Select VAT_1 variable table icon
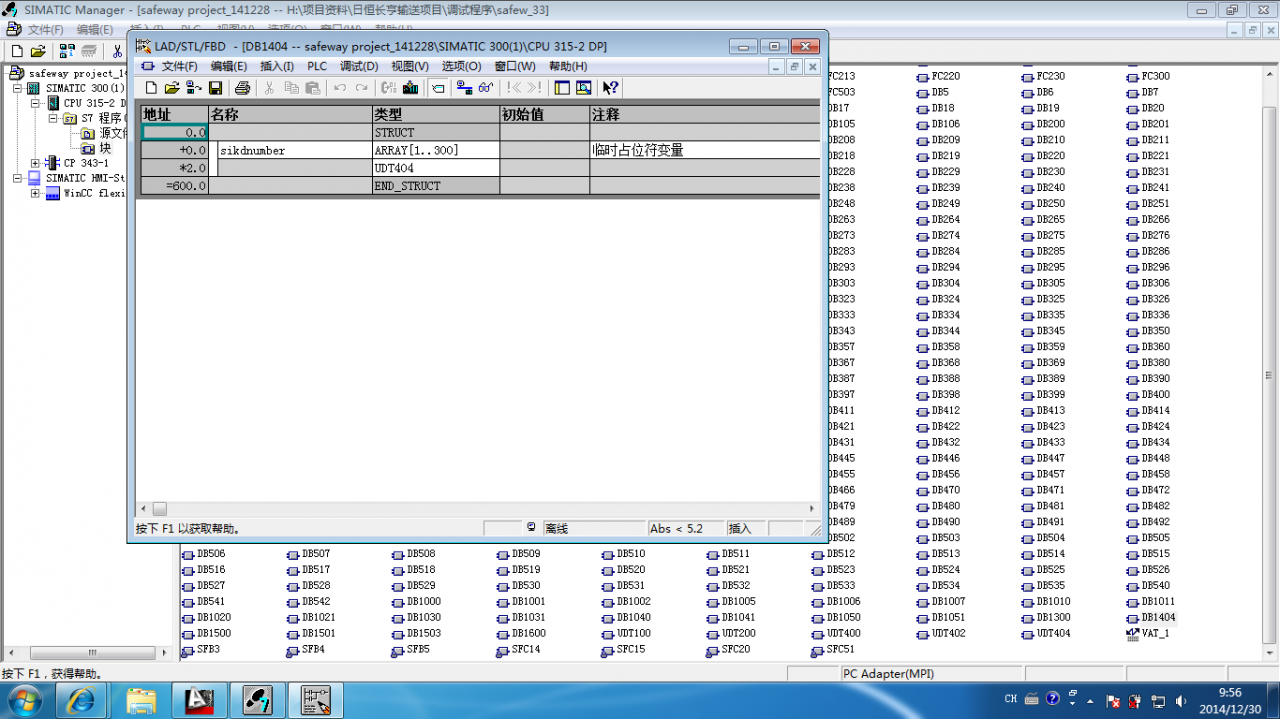 [1147, 634]
